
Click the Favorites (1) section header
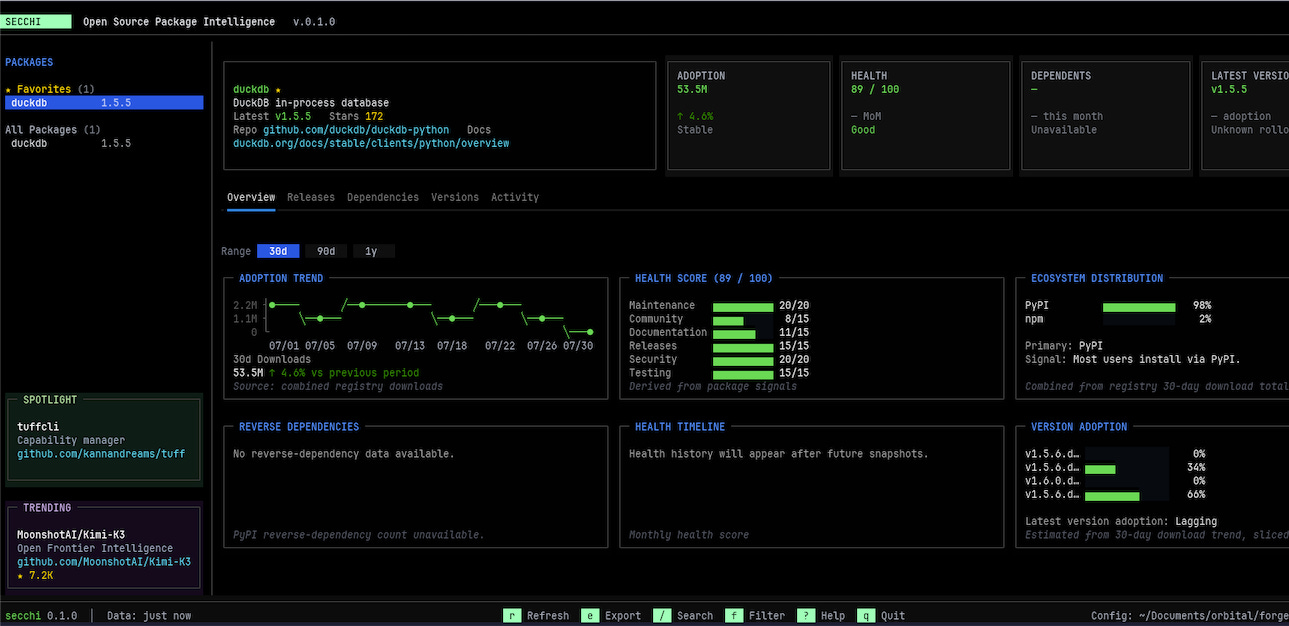tap(50, 89)
